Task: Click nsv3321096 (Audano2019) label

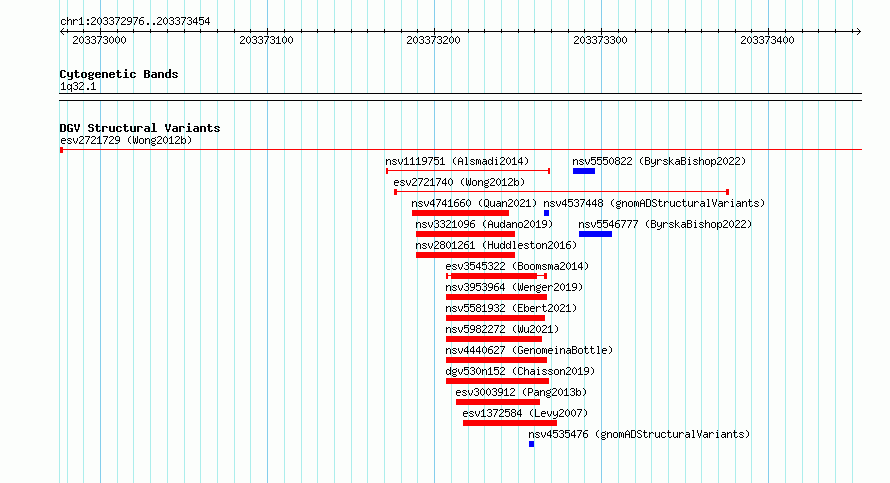Action: [x=484, y=224]
